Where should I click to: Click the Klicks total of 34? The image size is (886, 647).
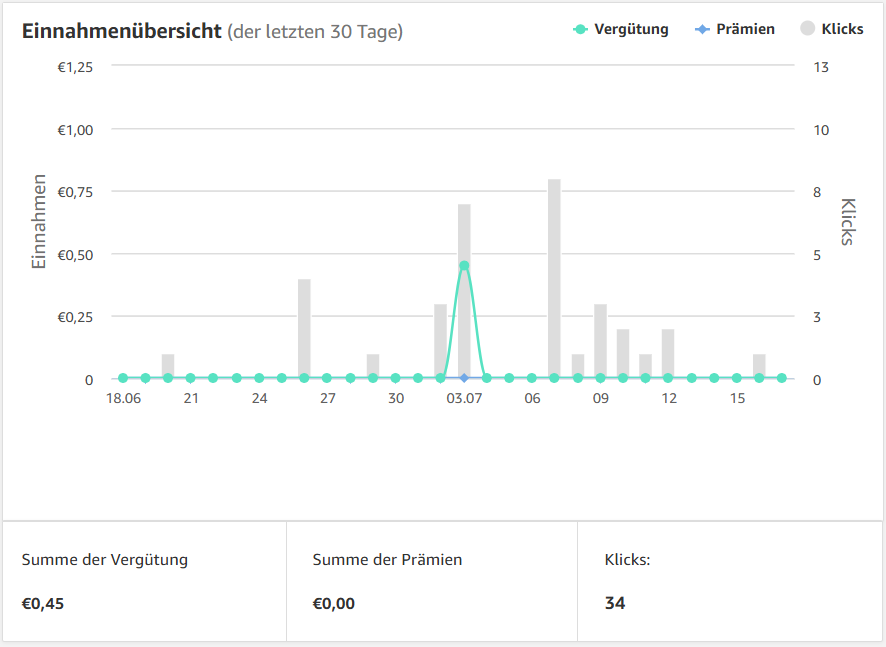615,603
